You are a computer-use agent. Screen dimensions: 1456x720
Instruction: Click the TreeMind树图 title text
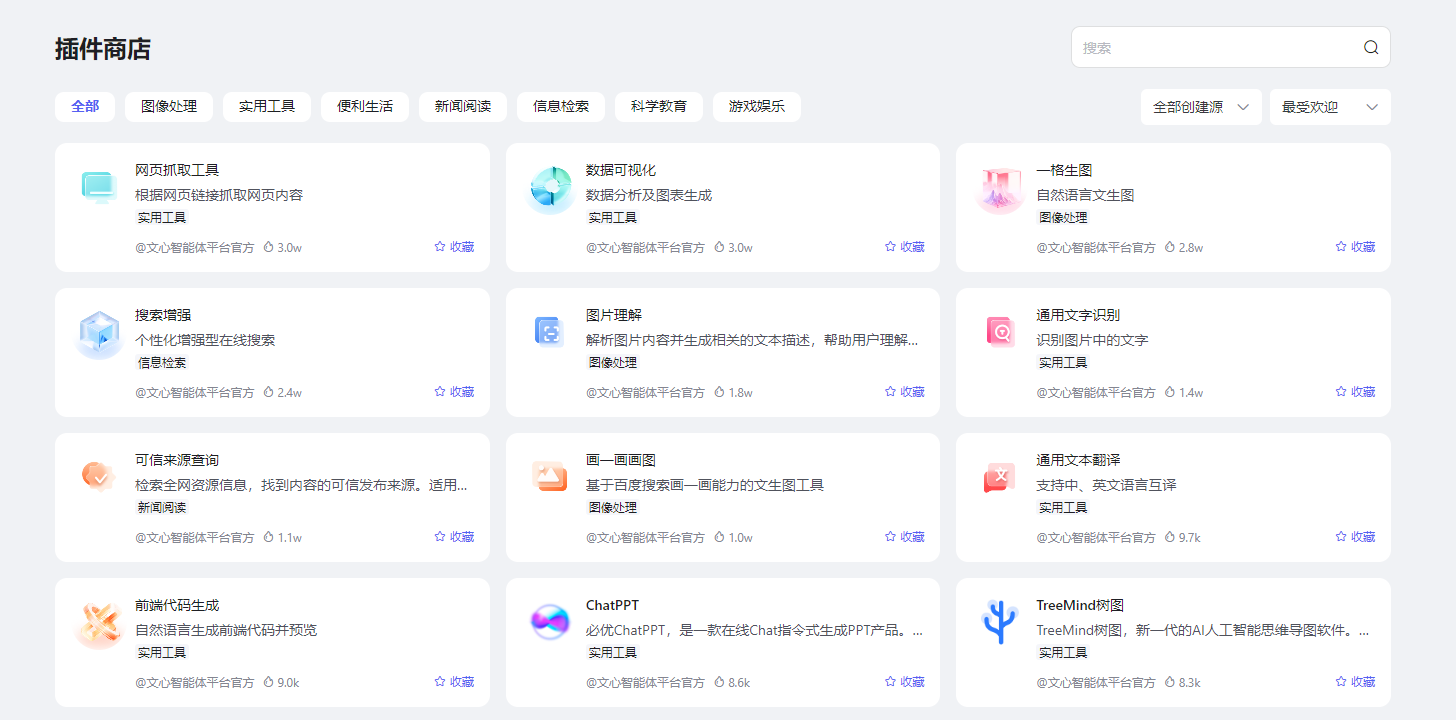1080,605
